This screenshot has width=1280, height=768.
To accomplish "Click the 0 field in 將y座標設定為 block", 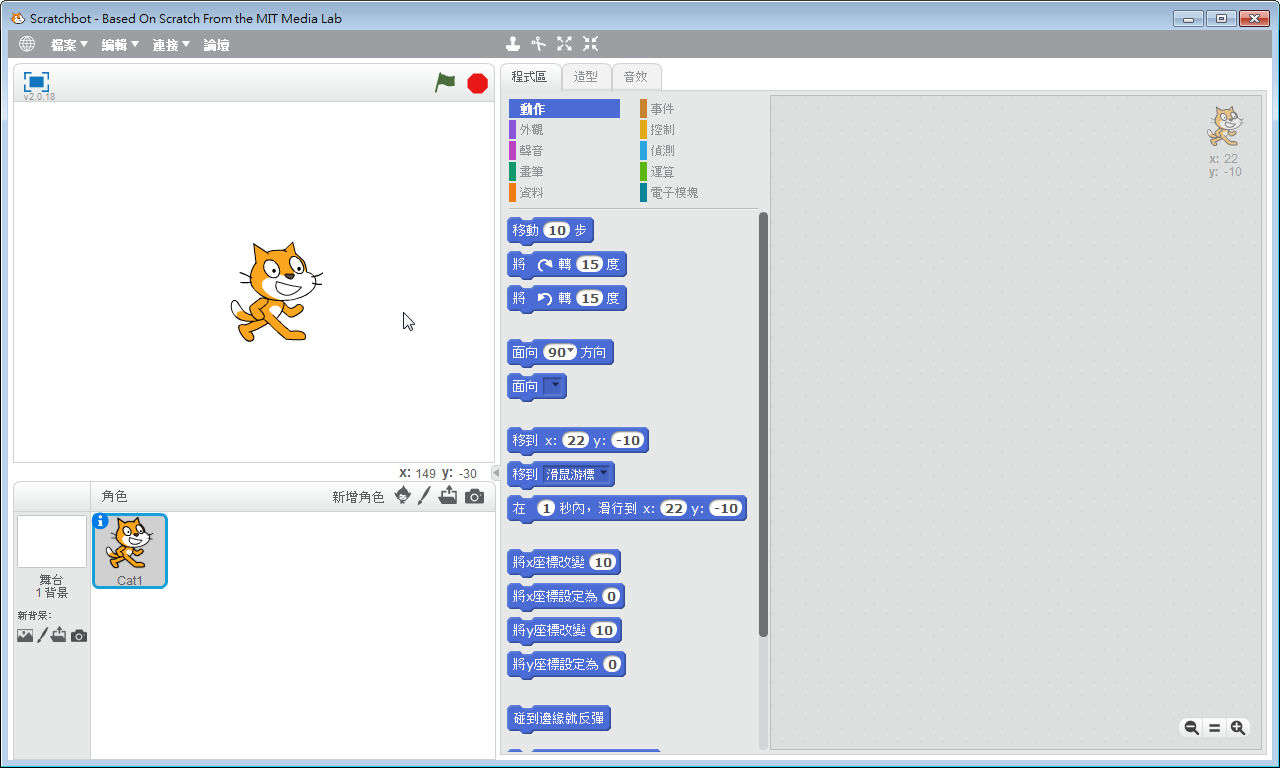I will pyautogui.click(x=612, y=665).
